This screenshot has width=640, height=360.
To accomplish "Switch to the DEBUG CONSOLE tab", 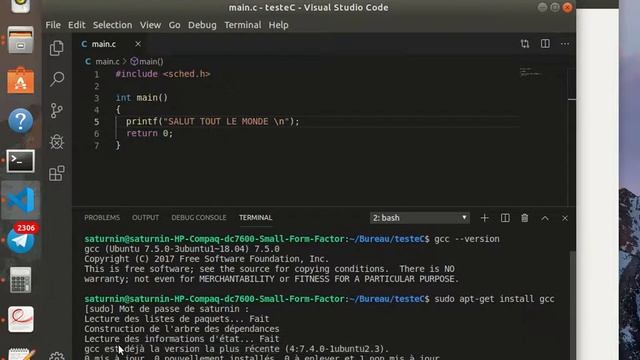I will [199, 218].
